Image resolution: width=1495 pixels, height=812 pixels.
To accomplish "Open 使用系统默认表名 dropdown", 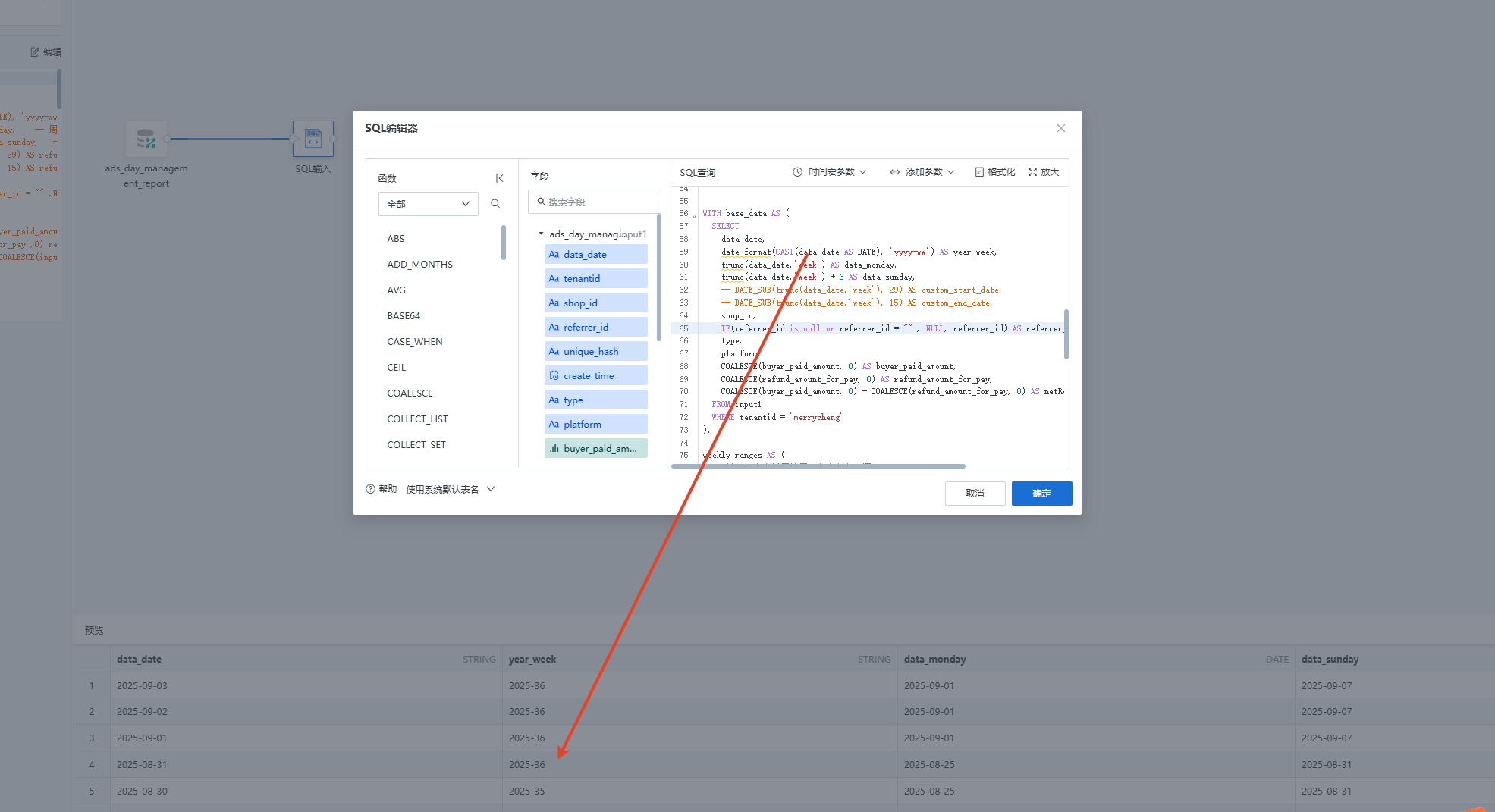I will pyautogui.click(x=450, y=489).
